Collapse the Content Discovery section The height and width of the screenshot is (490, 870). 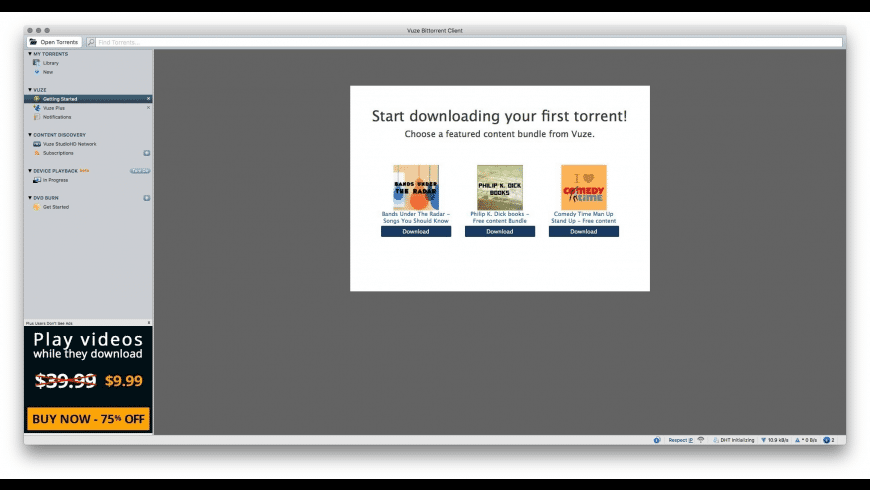(x=30, y=135)
